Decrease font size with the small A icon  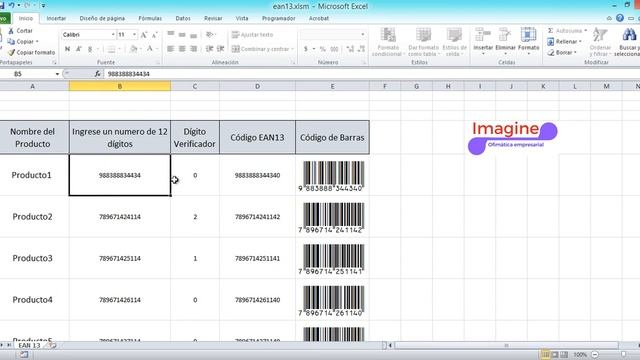[154, 35]
